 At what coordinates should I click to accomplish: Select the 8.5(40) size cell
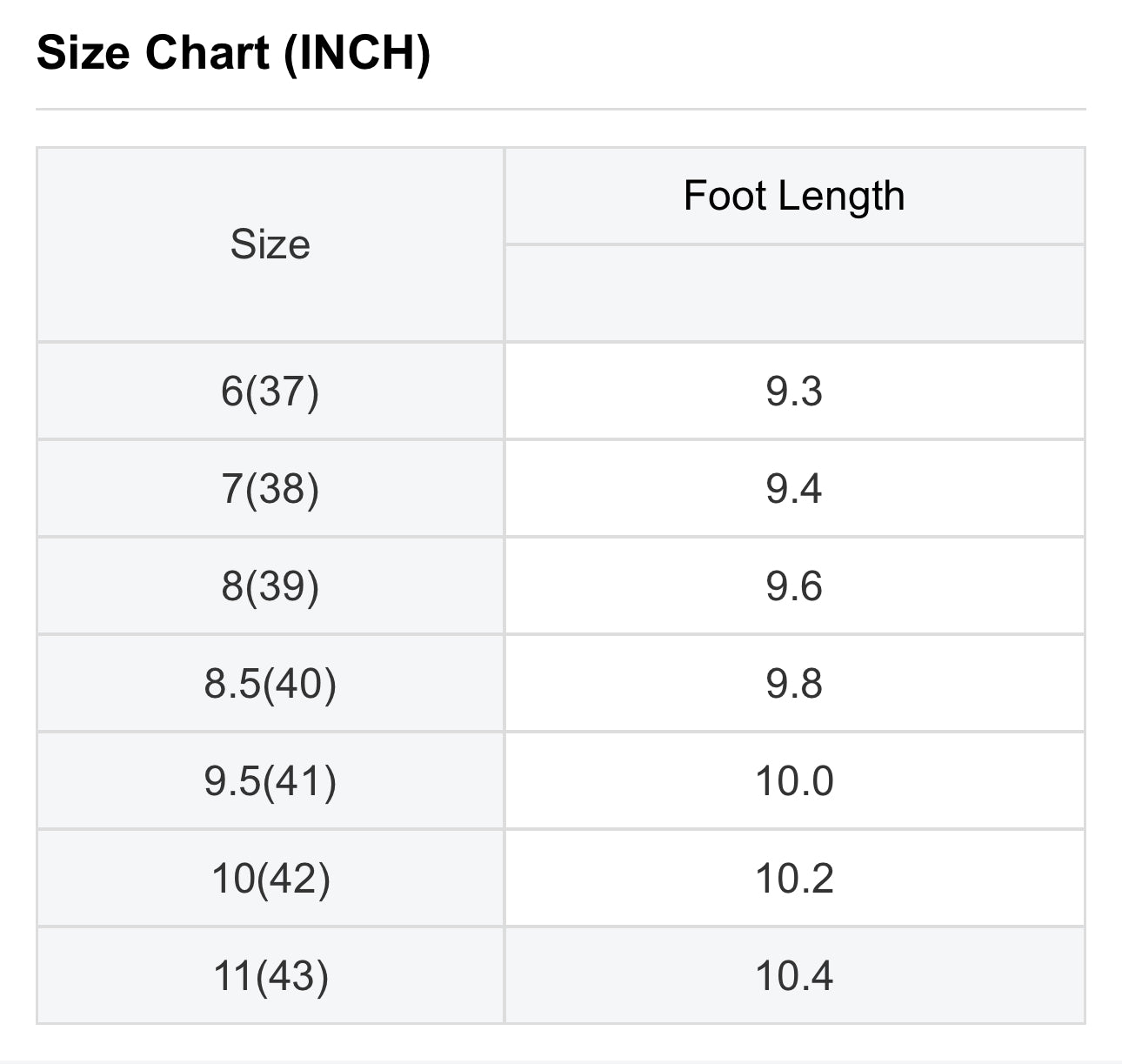click(x=270, y=683)
